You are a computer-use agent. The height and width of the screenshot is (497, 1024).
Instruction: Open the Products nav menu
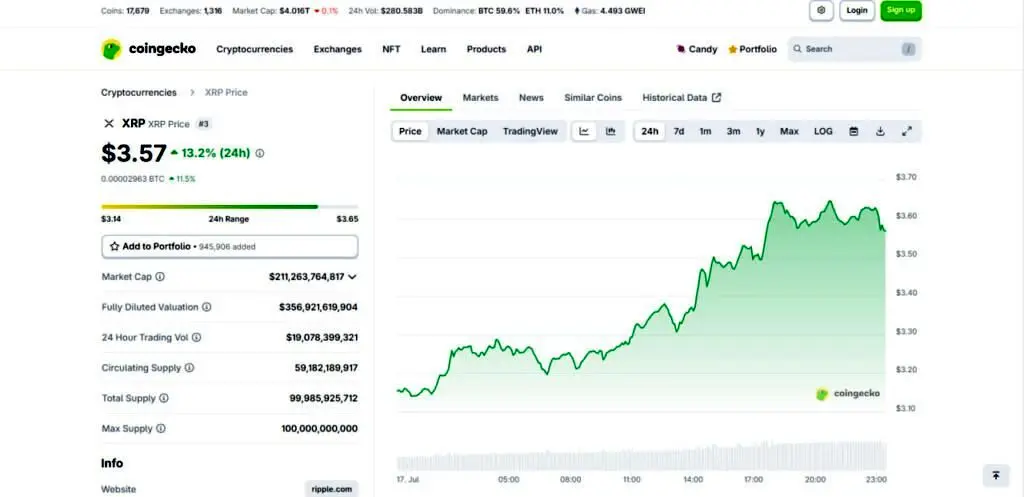click(x=487, y=49)
